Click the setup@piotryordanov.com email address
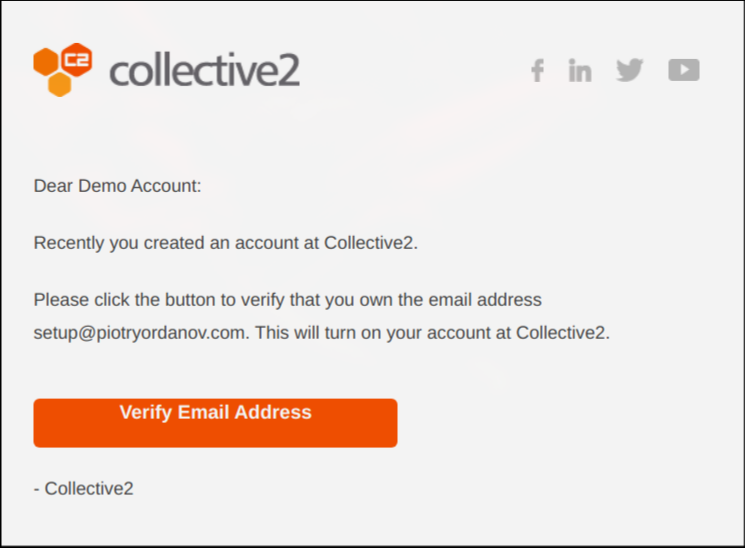The height and width of the screenshot is (548, 745). [139, 333]
